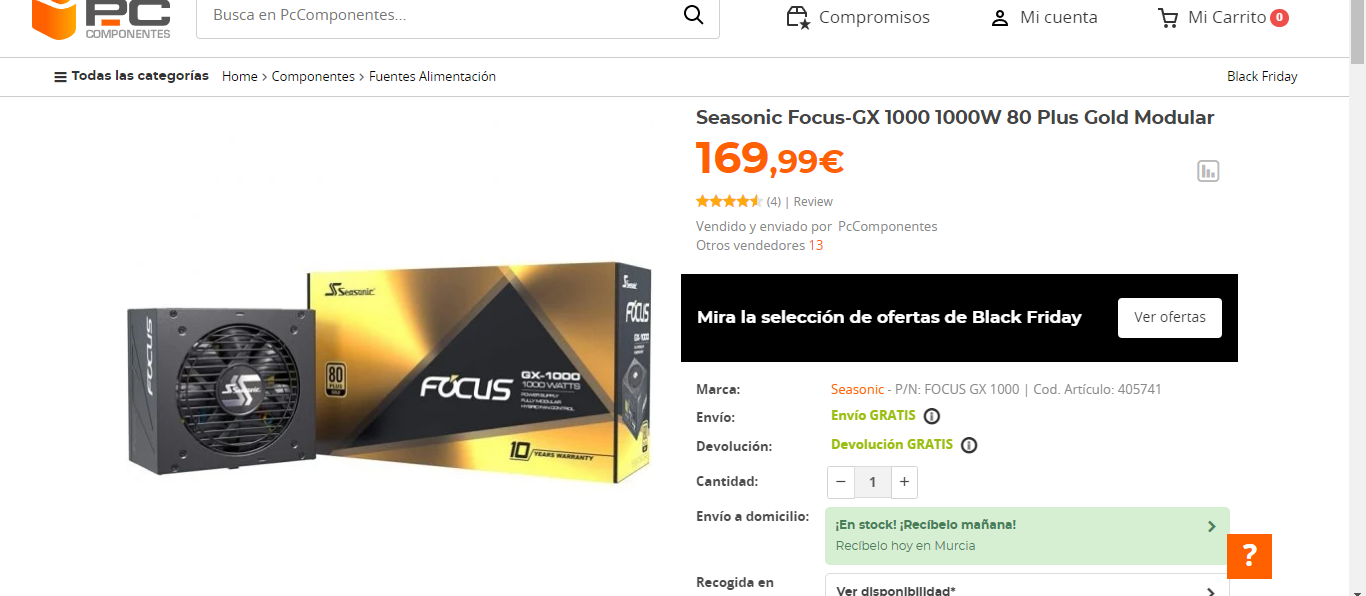Open the Mi Carrito cart icon
The height and width of the screenshot is (596, 1366).
(x=1167, y=18)
